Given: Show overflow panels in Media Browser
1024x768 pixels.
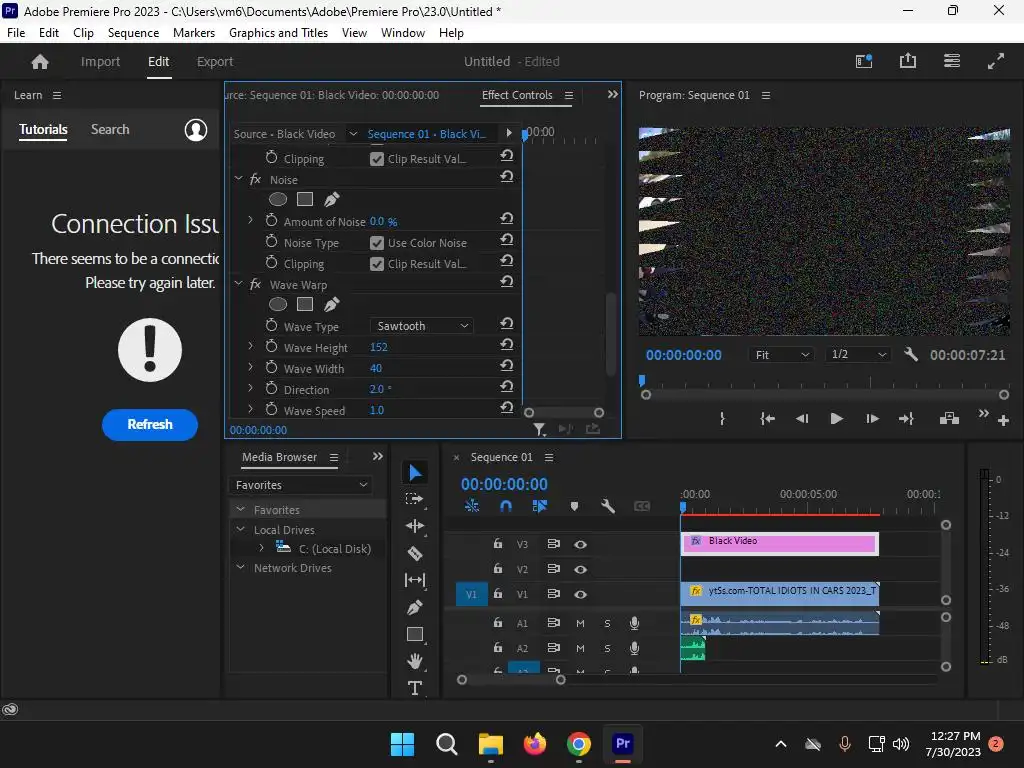Looking at the screenshot, I should click(377, 456).
